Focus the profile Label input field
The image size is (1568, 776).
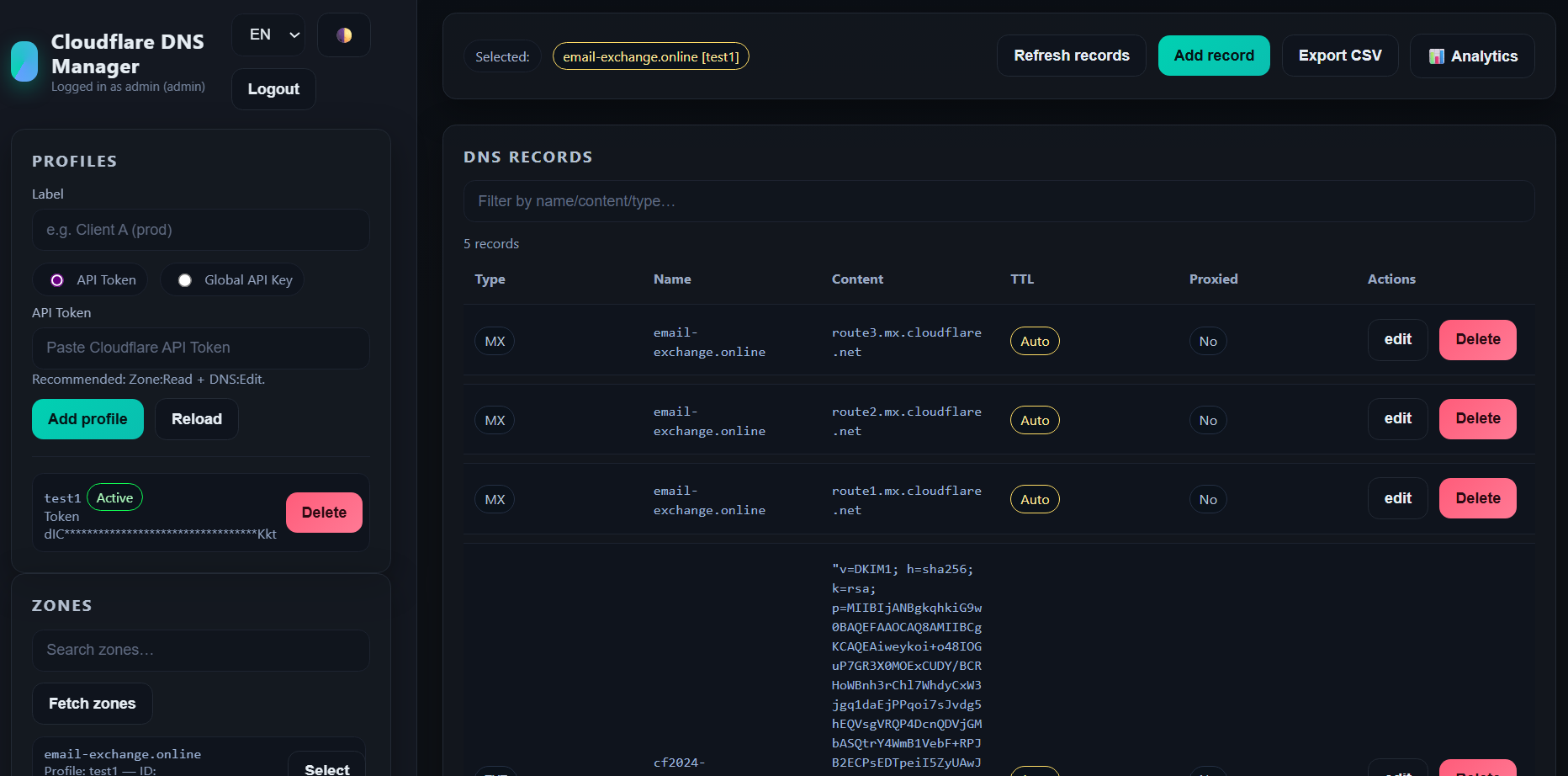tap(201, 230)
